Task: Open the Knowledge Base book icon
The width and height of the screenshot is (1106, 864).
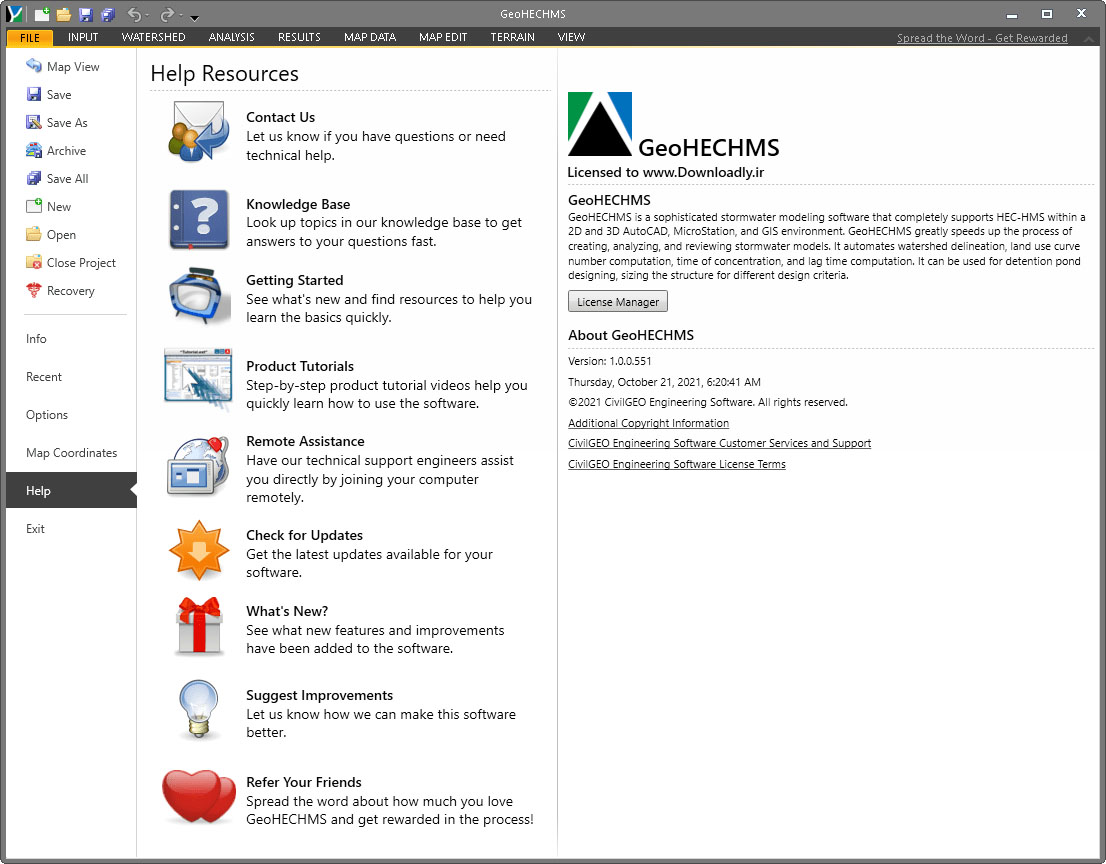Action: point(199,220)
